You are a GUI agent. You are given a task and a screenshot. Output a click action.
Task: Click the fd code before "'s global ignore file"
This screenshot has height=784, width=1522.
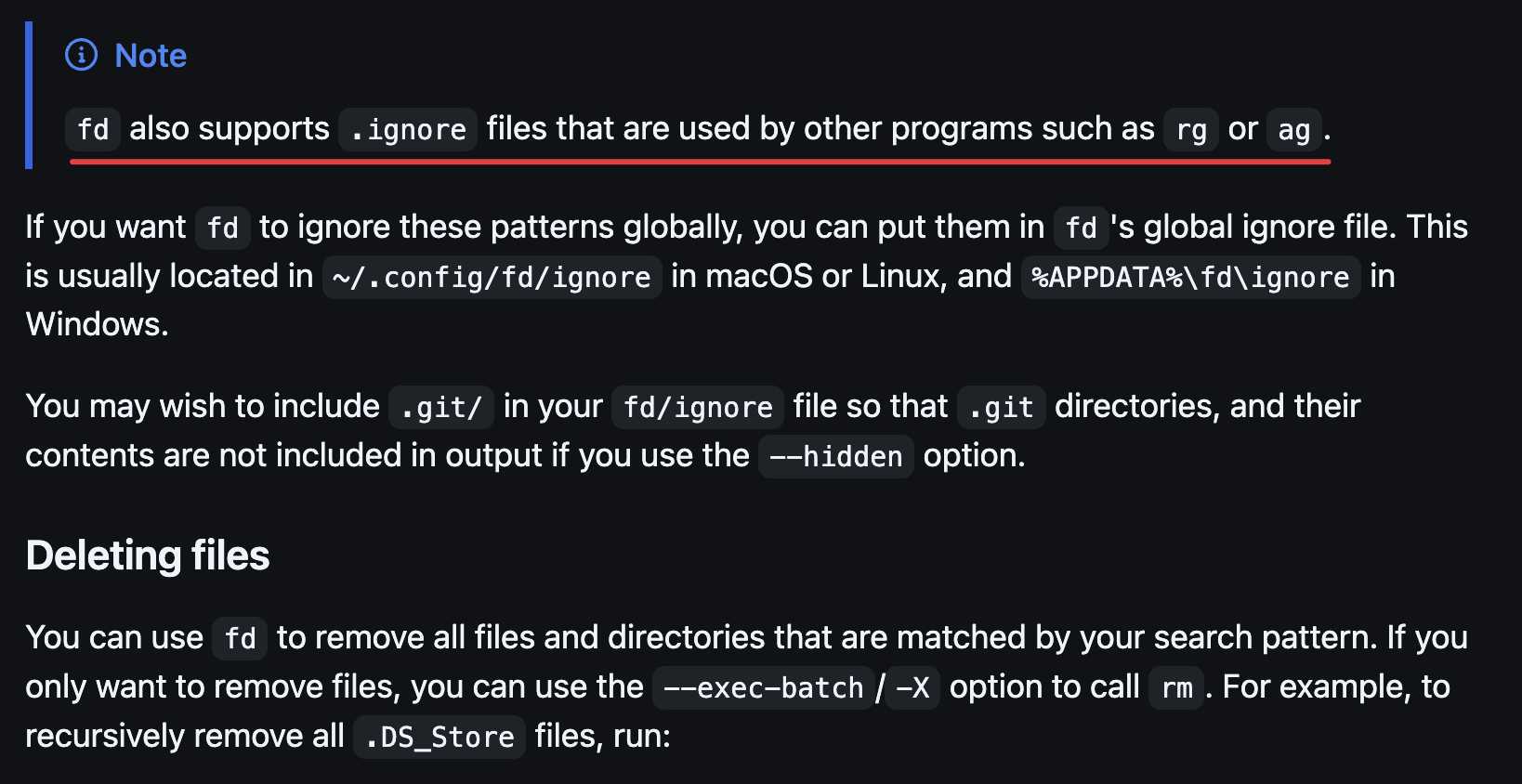tap(1081, 228)
